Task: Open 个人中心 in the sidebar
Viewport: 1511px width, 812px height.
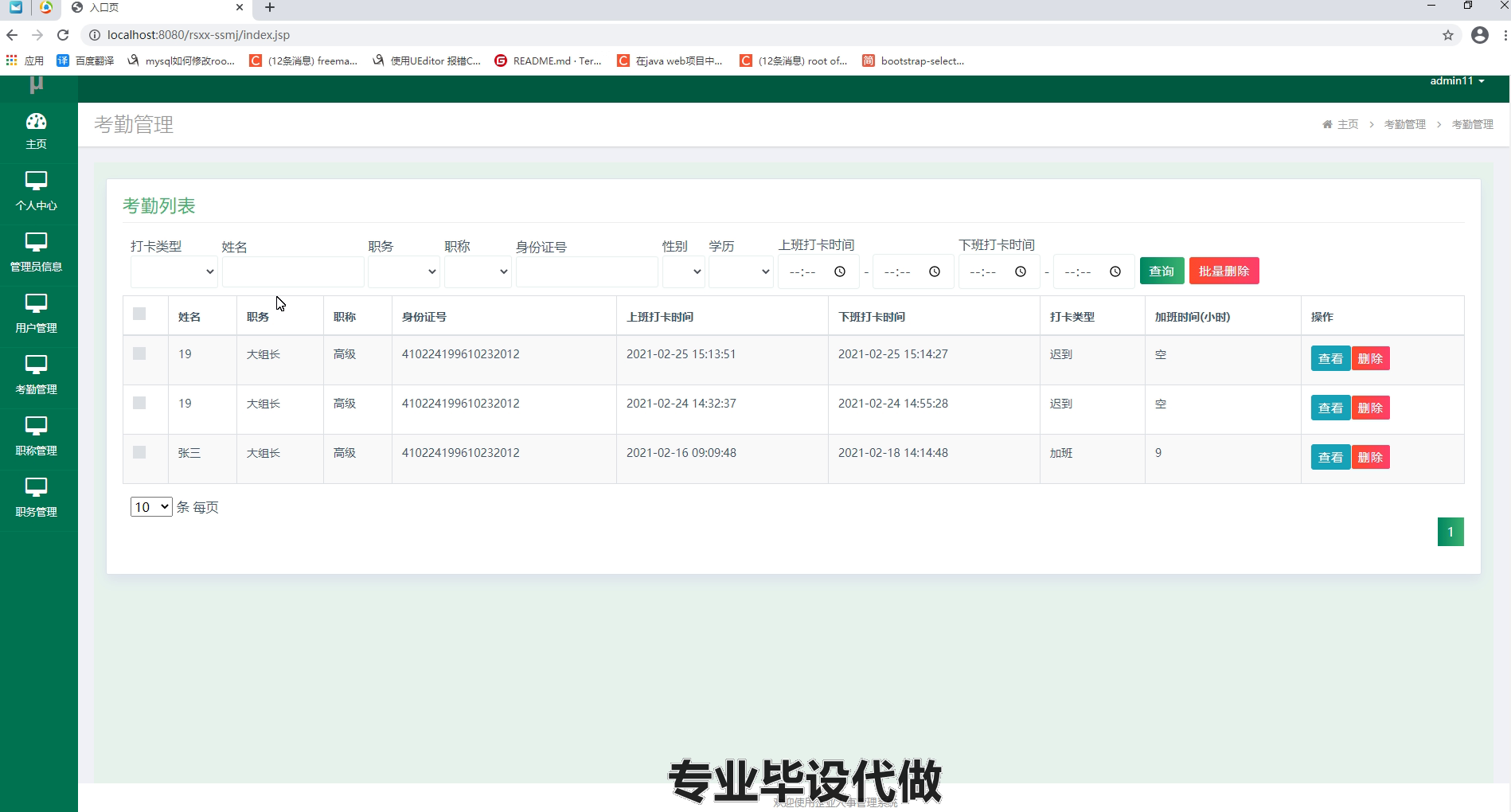Action: point(37,191)
